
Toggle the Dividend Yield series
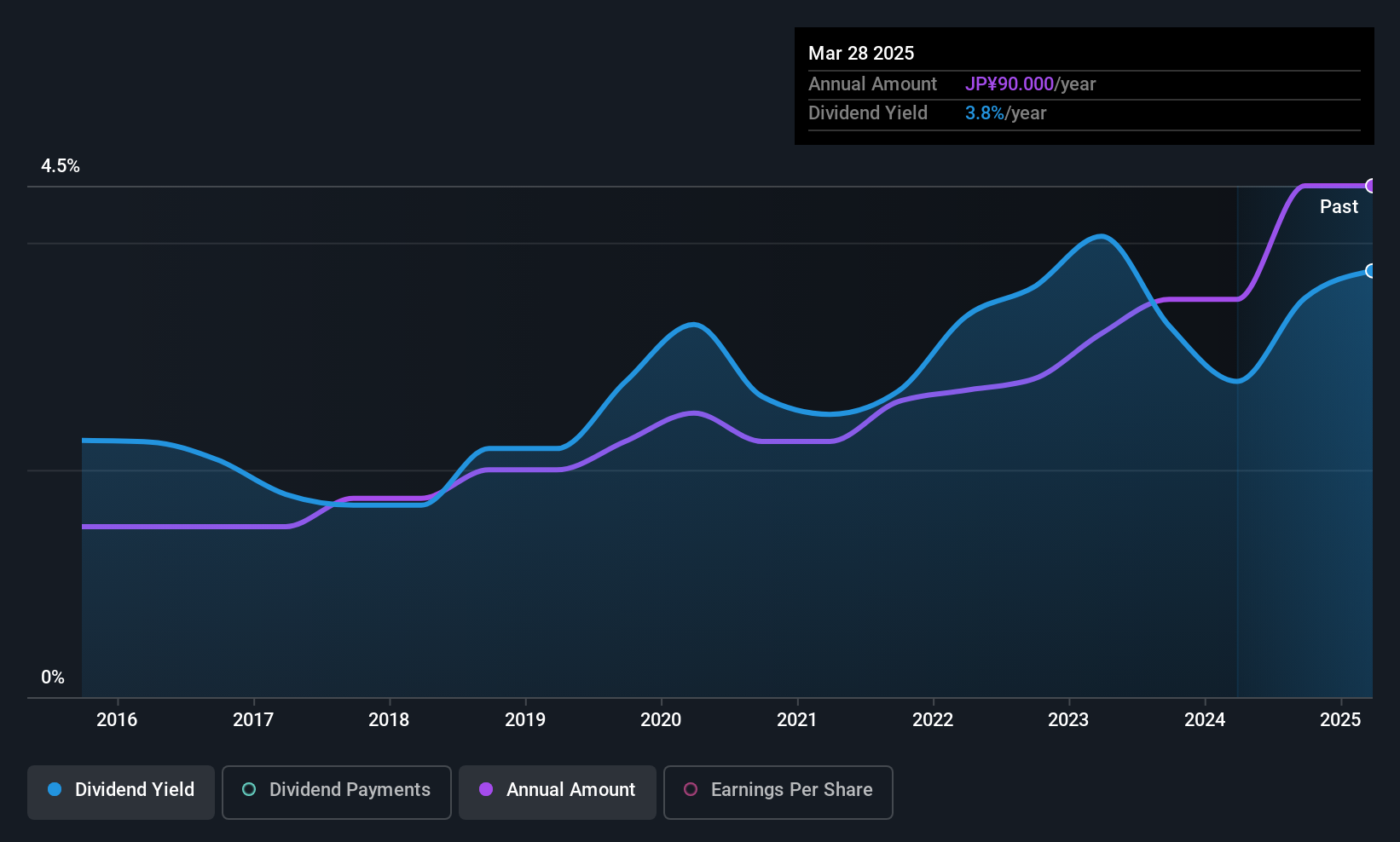click(x=121, y=793)
